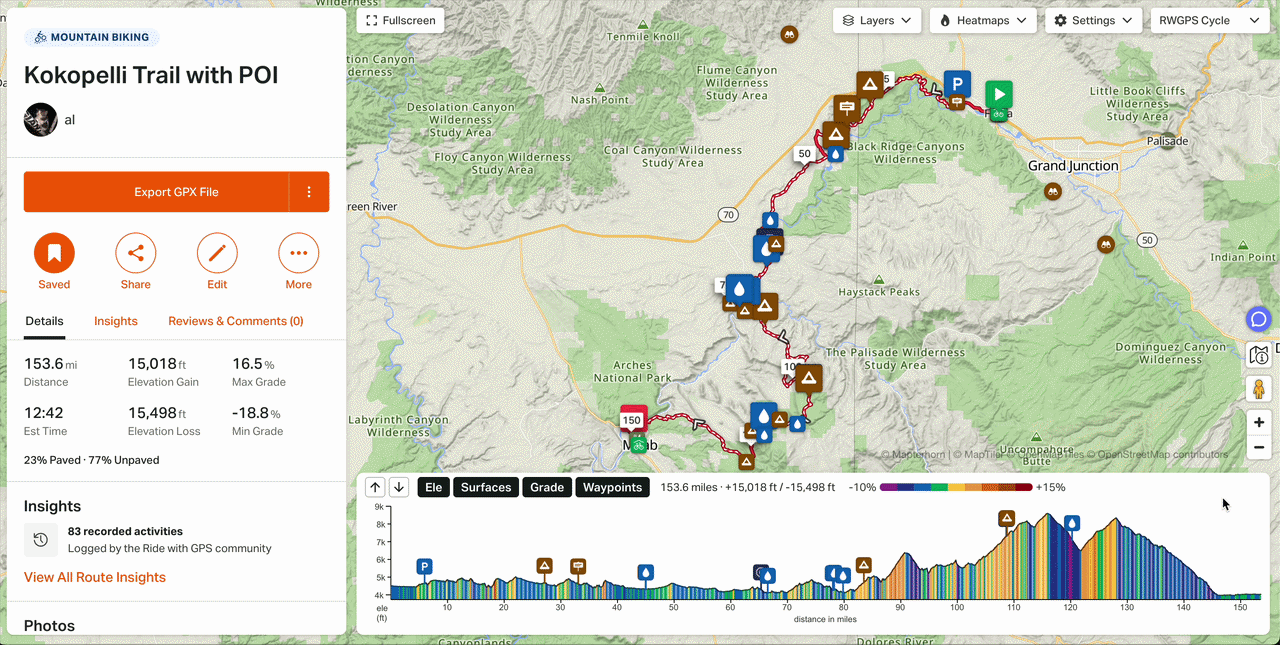Image resolution: width=1280 pixels, height=645 pixels.
Task: Click the 15,018 ft Elevation Gain value
Action: [157, 364]
